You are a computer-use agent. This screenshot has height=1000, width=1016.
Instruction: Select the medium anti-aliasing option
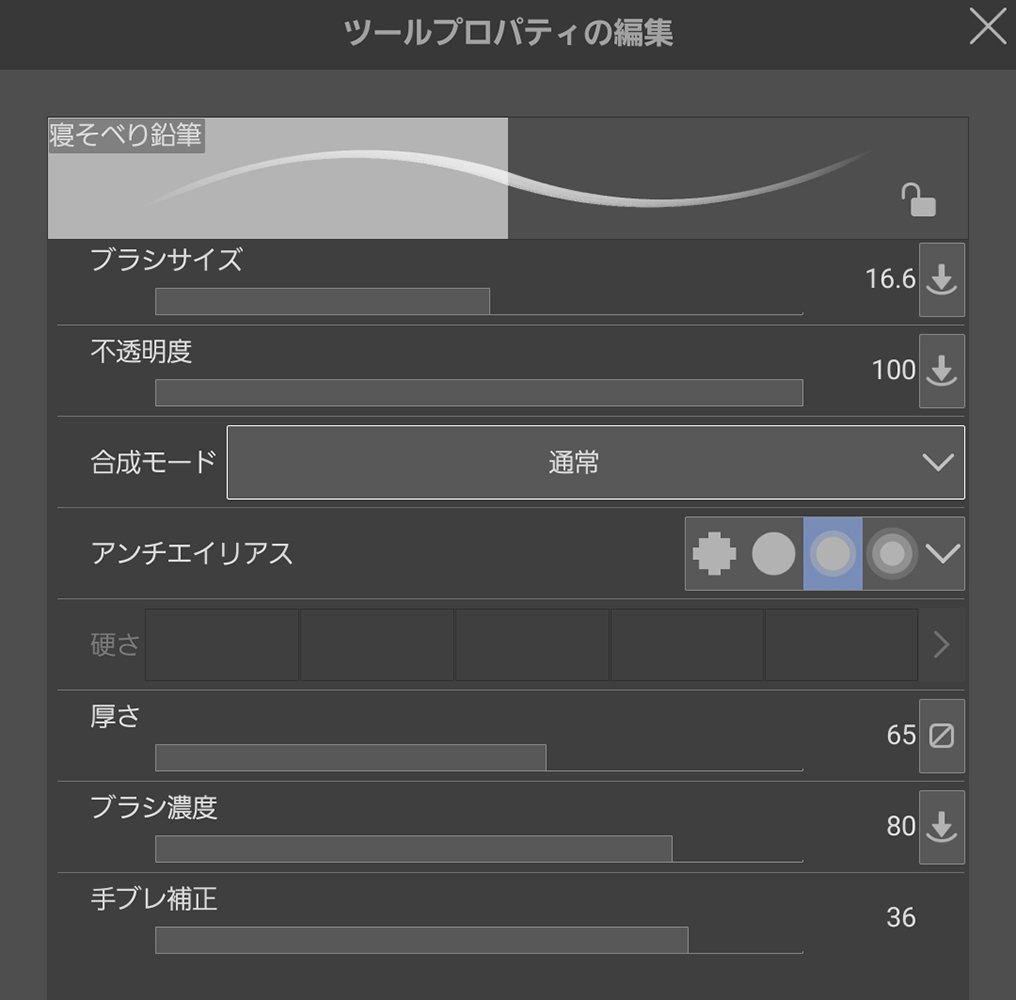click(x=833, y=554)
